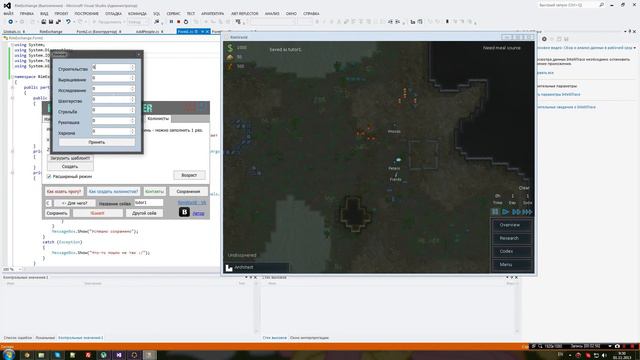Open the Список ошибок tab at bottom
This screenshot has height=360, width=640.
point(18,338)
